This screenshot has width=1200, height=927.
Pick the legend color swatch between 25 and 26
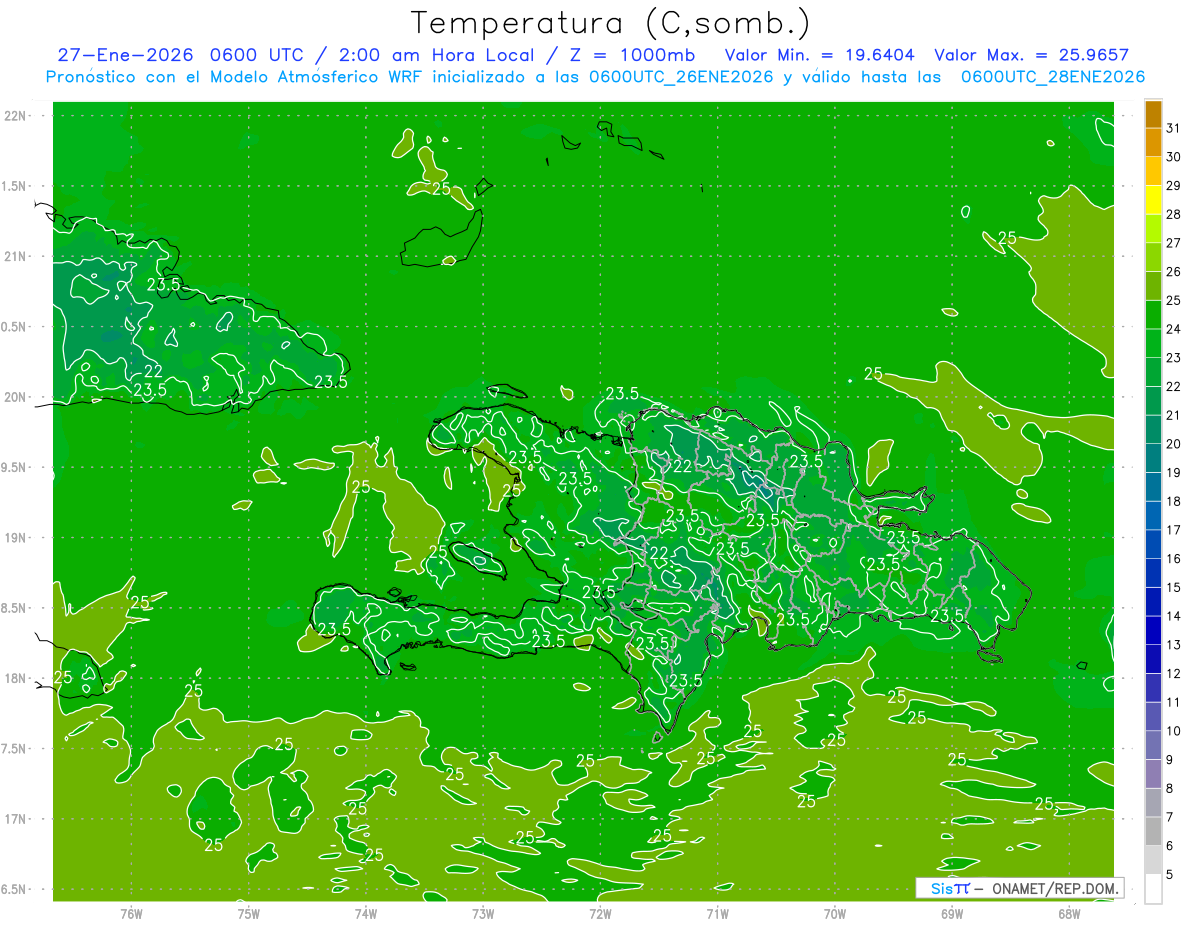click(x=1153, y=286)
